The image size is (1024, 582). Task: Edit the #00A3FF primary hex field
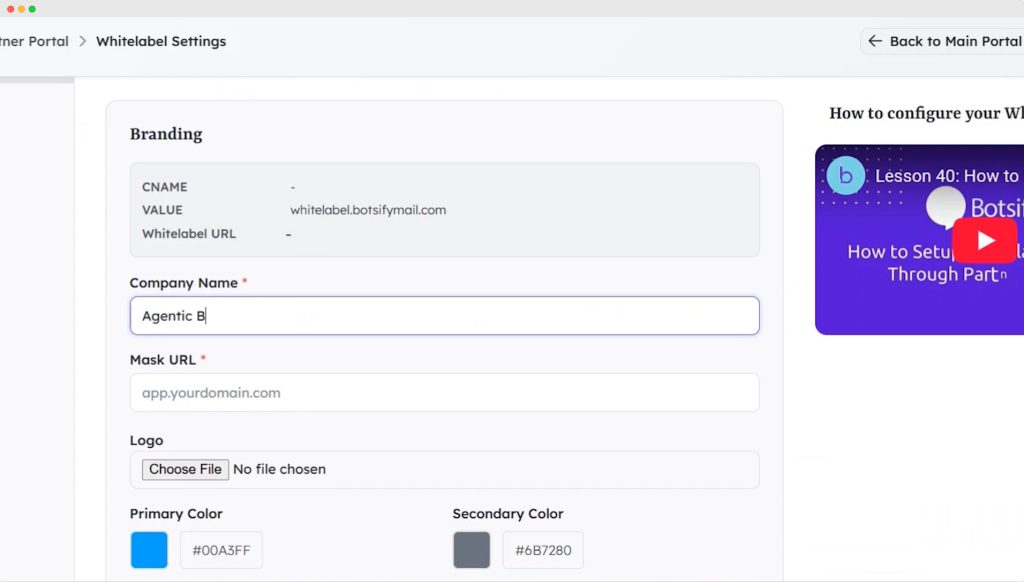point(221,550)
